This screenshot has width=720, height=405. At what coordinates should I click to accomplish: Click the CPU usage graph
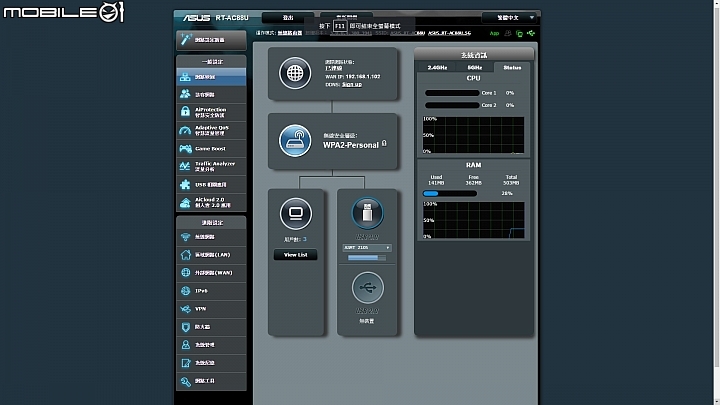point(473,135)
